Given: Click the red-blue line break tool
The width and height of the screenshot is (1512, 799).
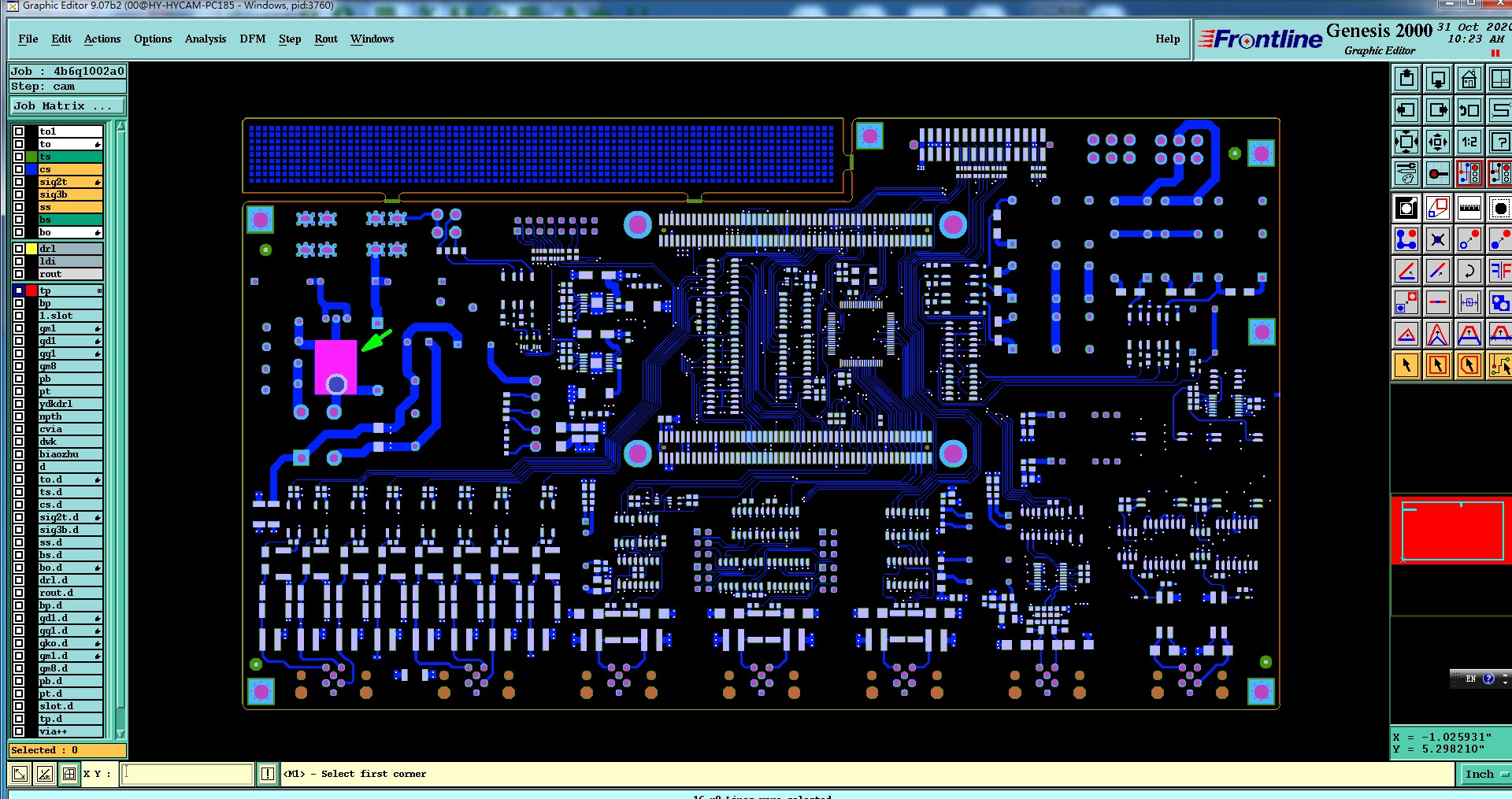Looking at the screenshot, I should [x=1438, y=302].
